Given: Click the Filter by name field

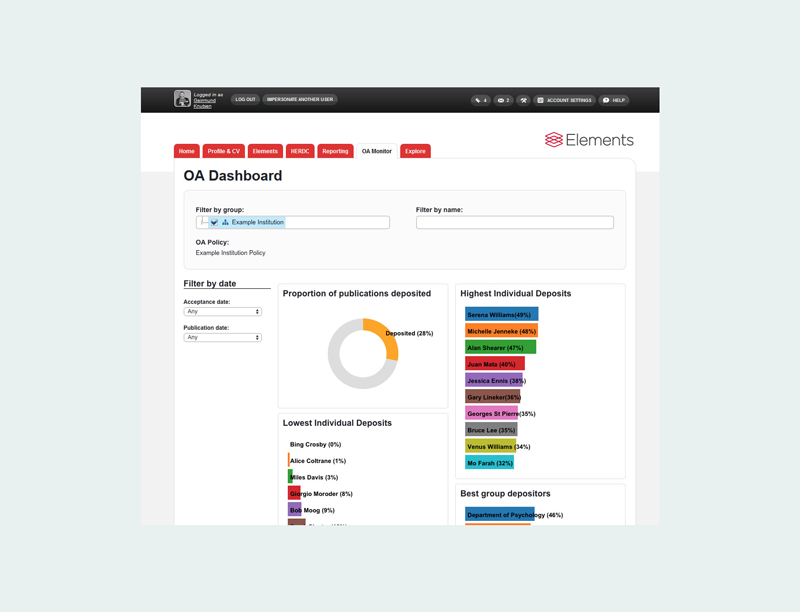Looking at the screenshot, I should pyautogui.click(x=514, y=223).
